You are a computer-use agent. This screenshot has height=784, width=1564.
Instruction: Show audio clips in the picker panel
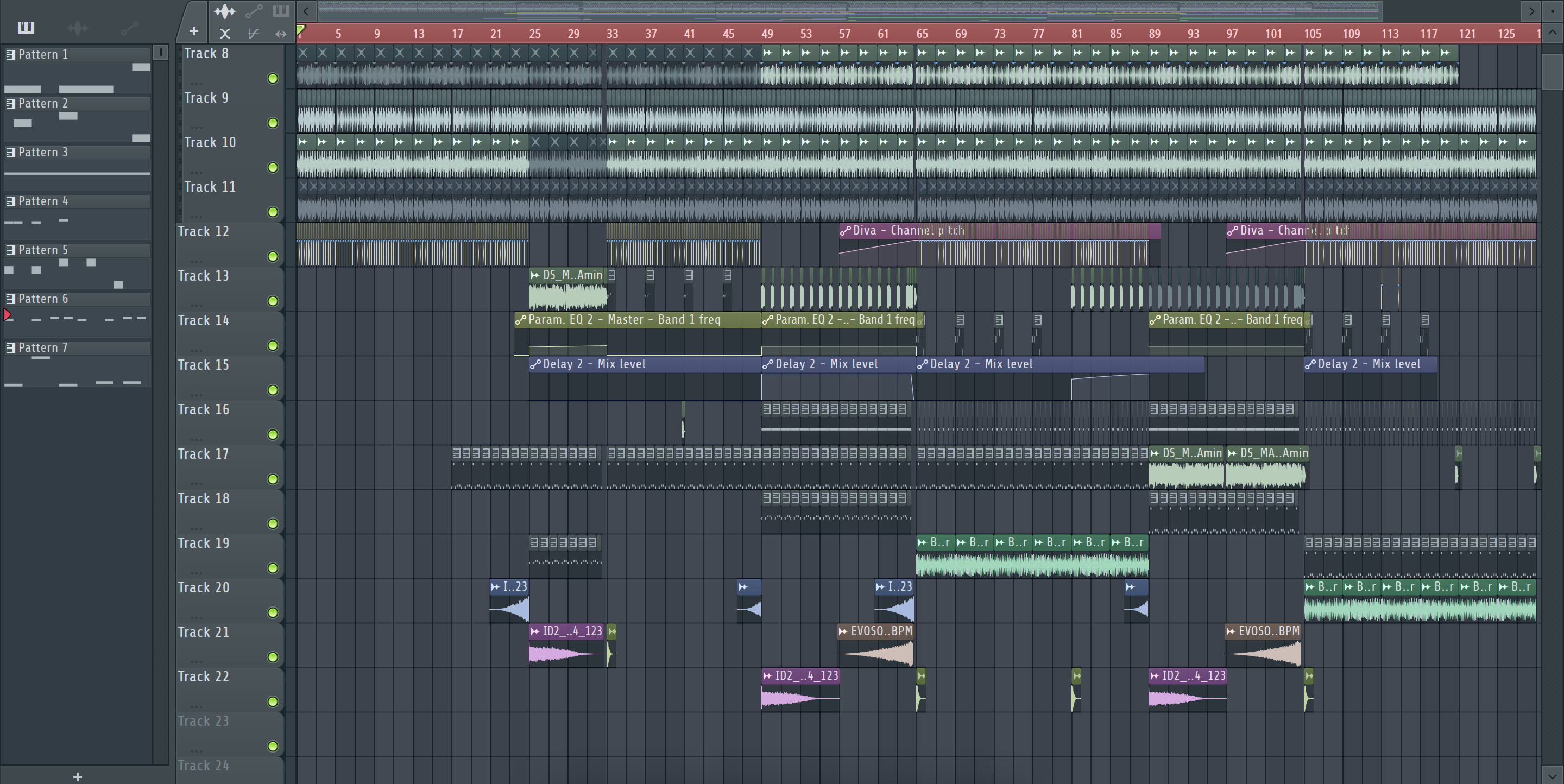pos(77,27)
